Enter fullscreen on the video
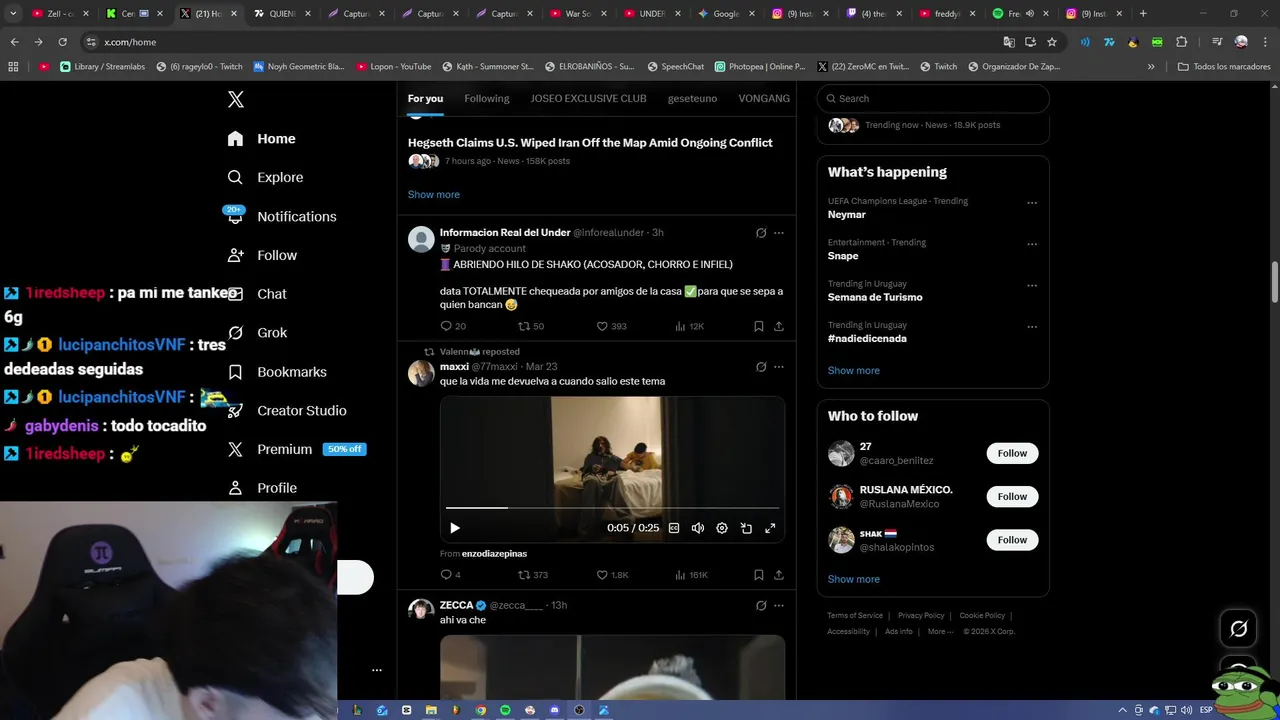This screenshot has height=720, width=1280. coord(770,528)
